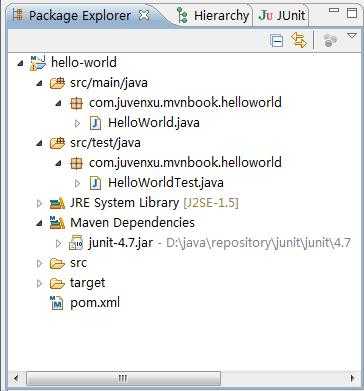Select src/test/java folder label
This screenshot has width=364, height=391.
105,143
